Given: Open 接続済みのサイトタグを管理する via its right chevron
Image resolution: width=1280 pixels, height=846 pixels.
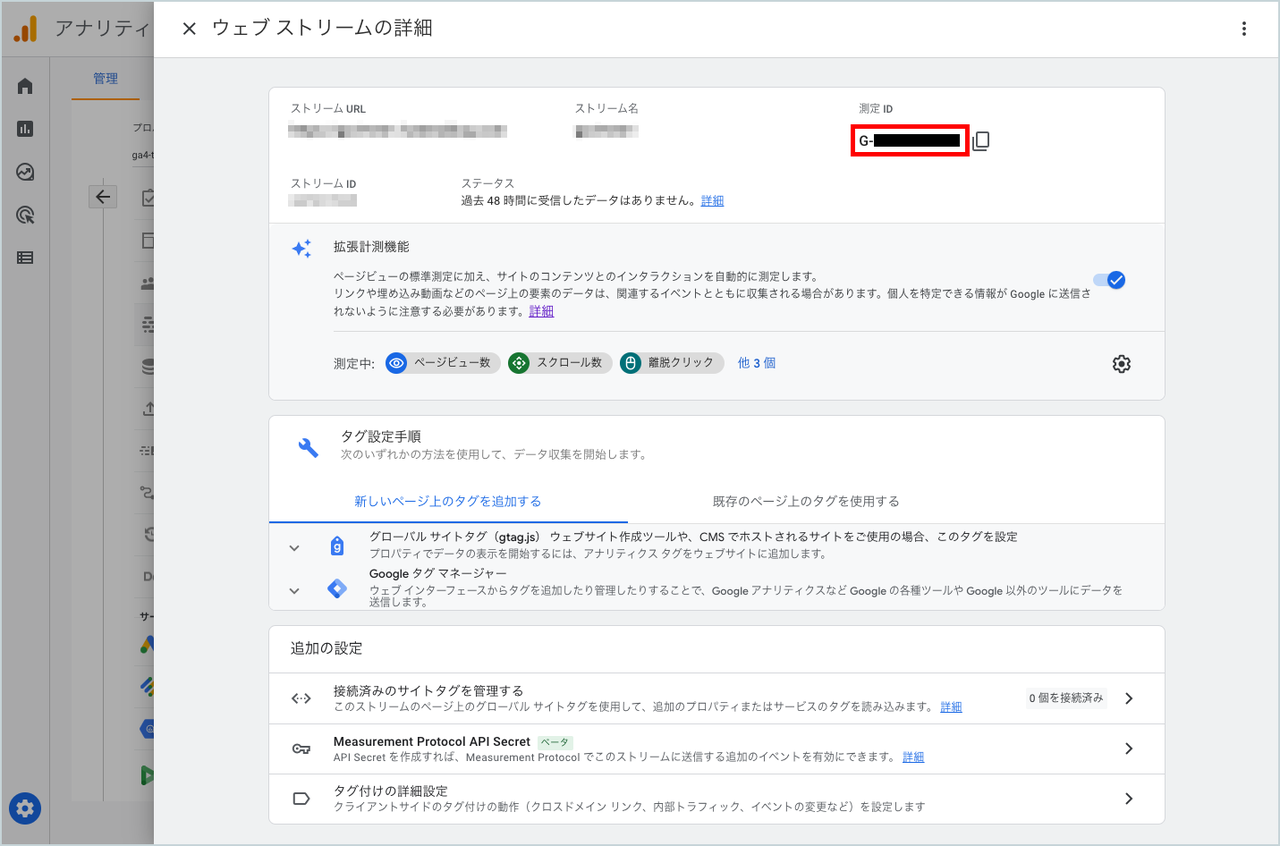Looking at the screenshot, I should click(x=1129, y=699).
